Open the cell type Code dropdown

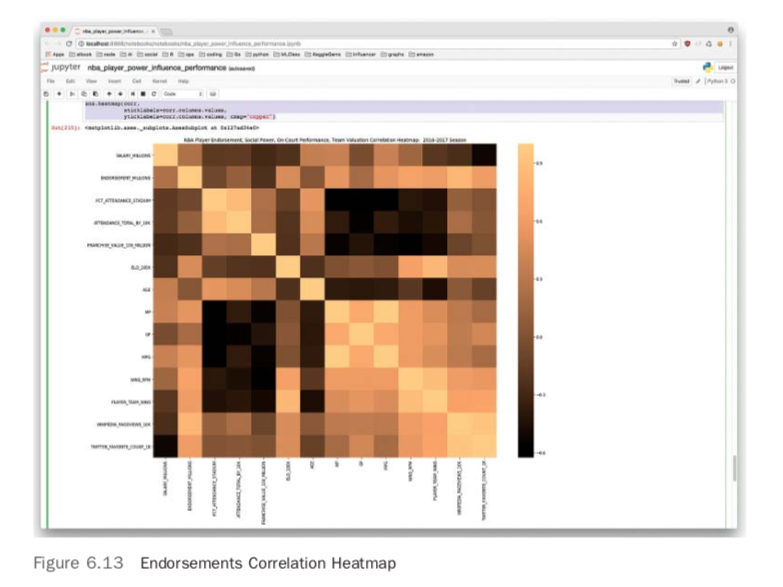[182, 94]
